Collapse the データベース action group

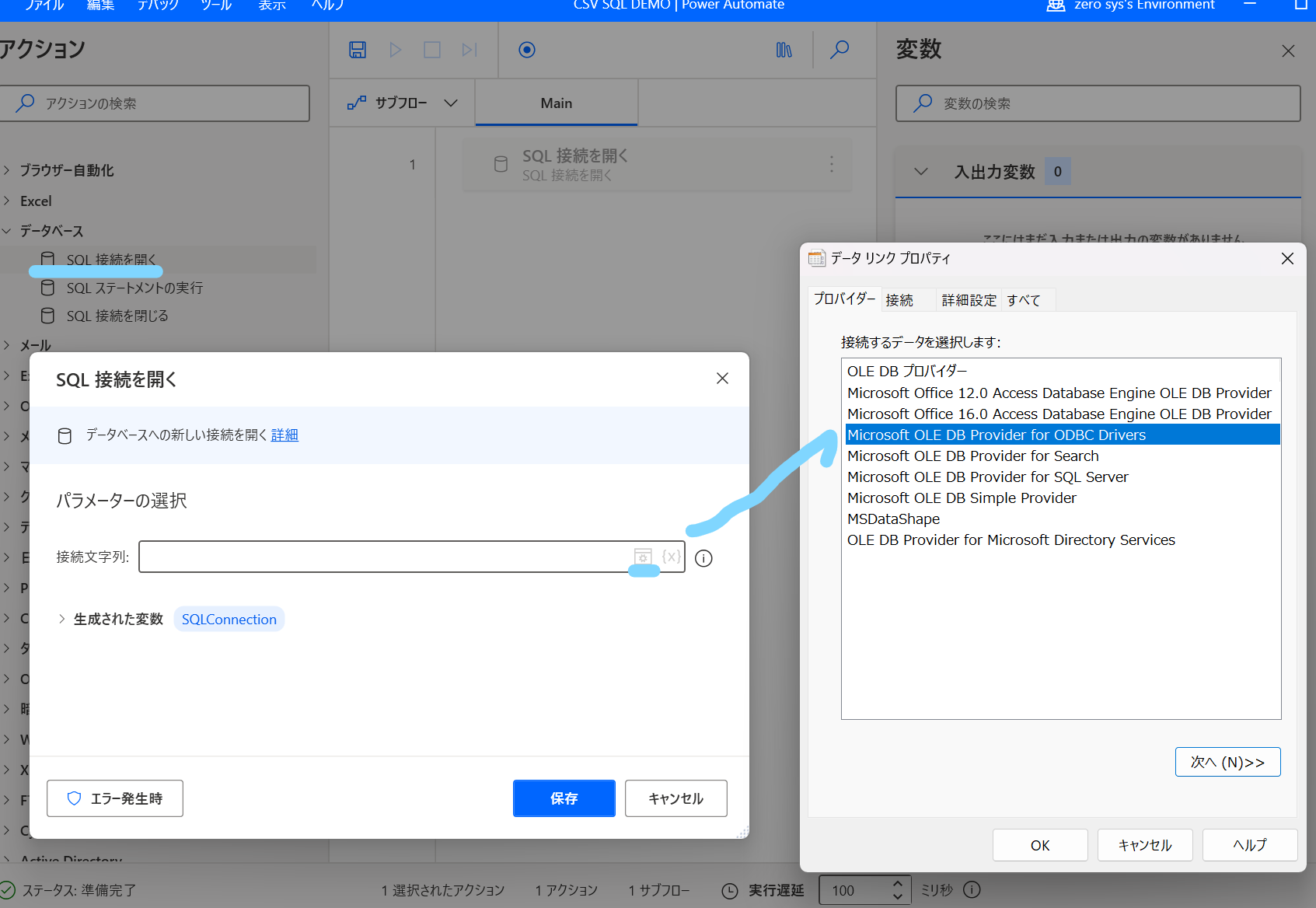[7, 231]
